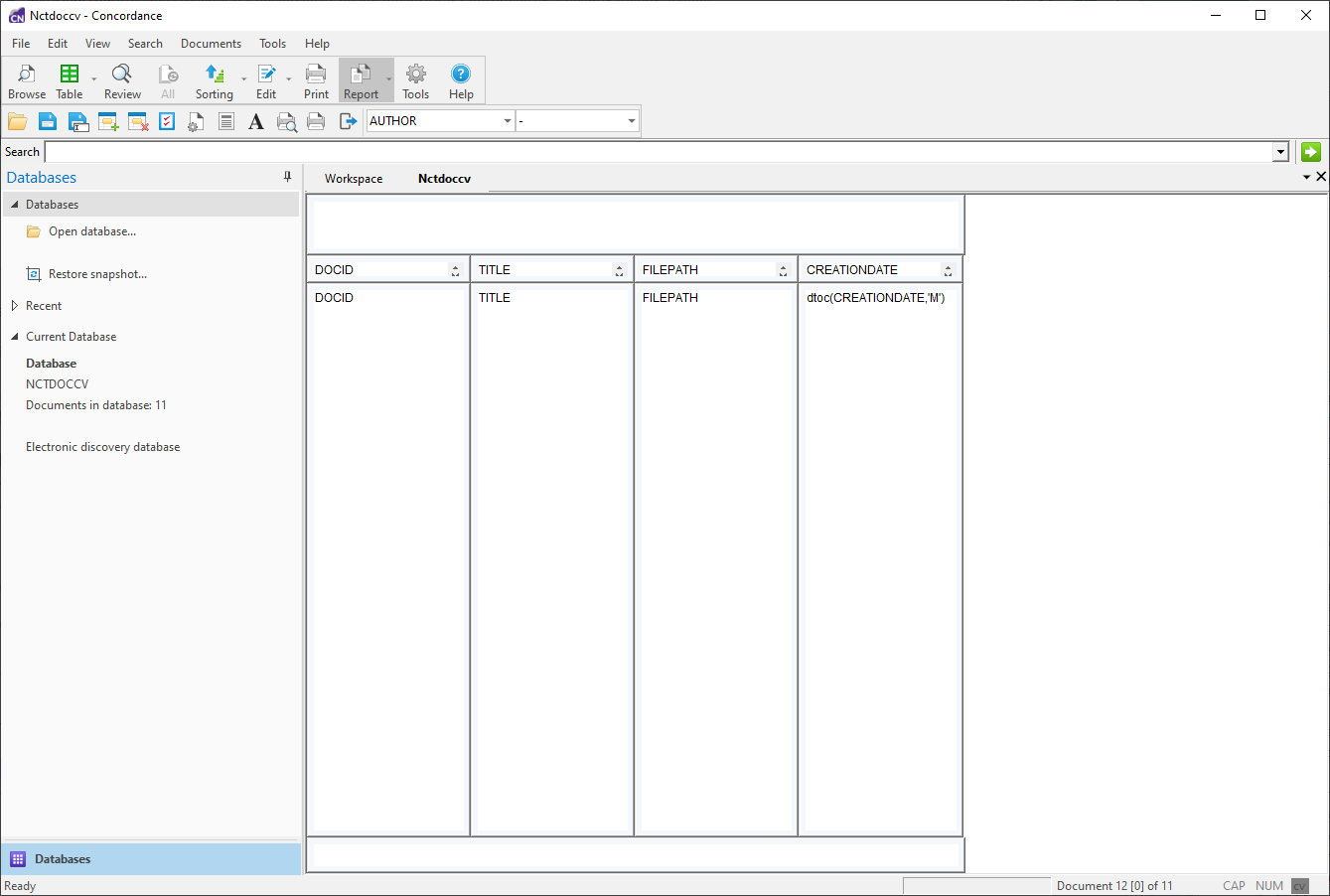Open the Edit button dropdown arrow
This screenshot has width=1330, height=896.
click(289, 79)
